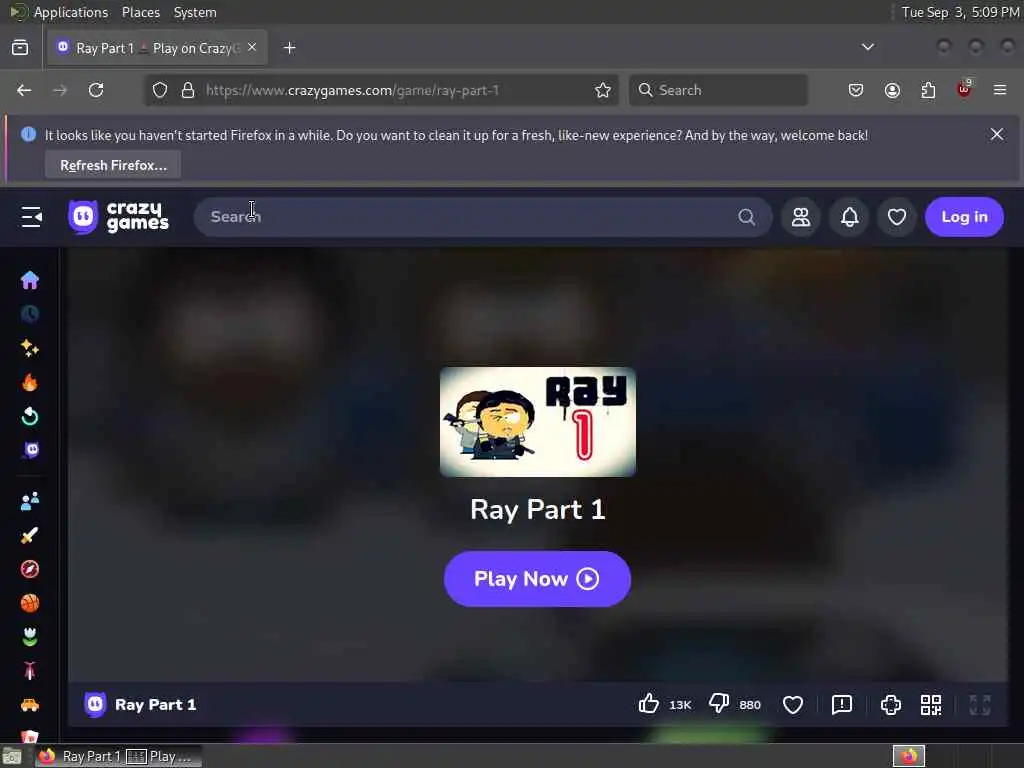Open the Pocket save icon in the Firefox toolbar
Screen dimensions: 1024x768
[856, 90]
